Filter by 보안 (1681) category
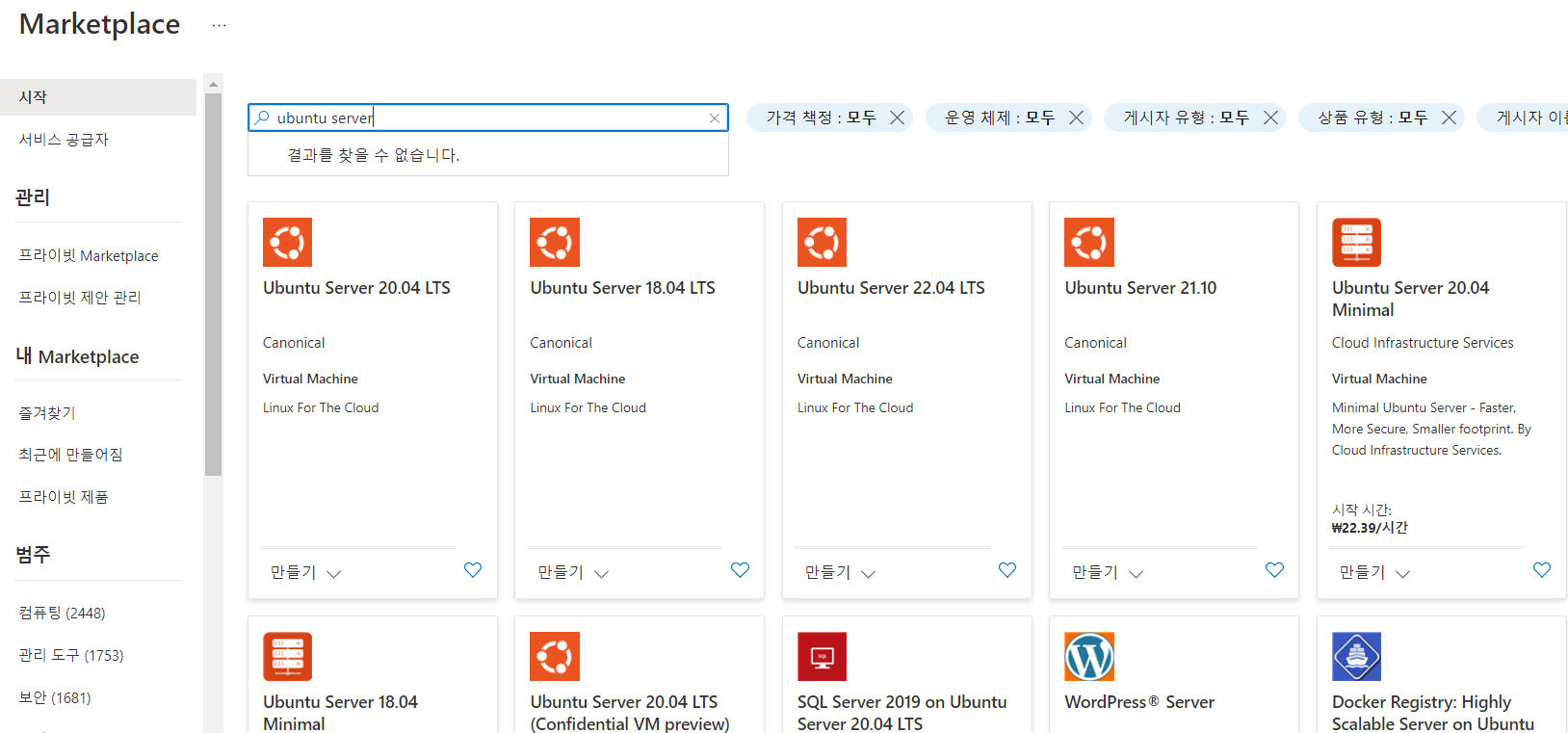The height and width of the screenshot is (733, 1568). (55, 697)
